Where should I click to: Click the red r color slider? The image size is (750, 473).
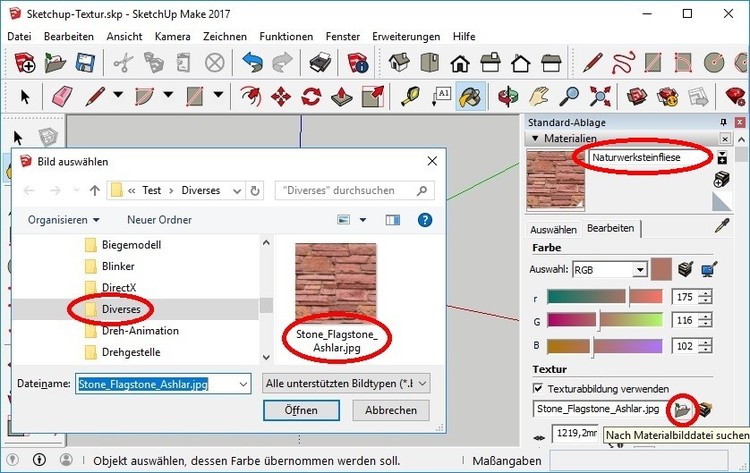click(x=605, y=297)
